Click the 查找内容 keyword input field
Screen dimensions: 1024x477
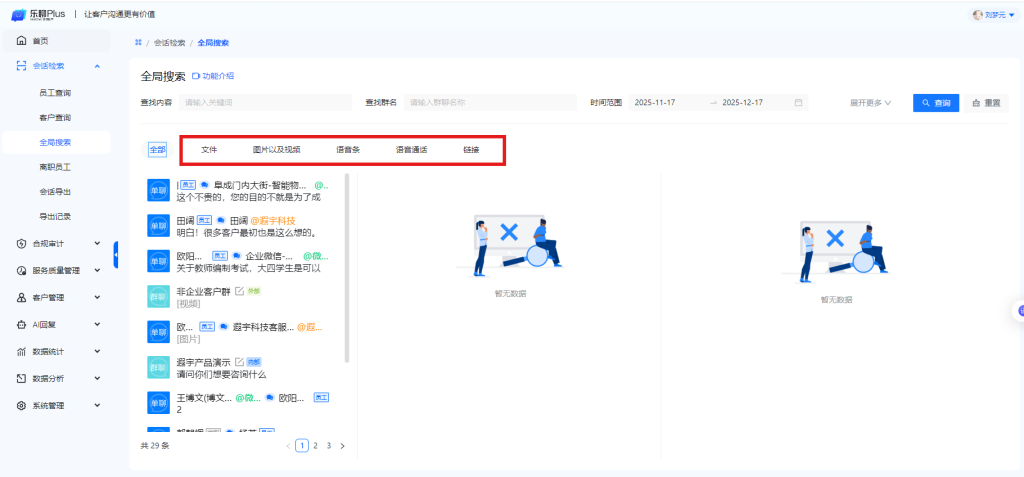click(x=265, y=102)
